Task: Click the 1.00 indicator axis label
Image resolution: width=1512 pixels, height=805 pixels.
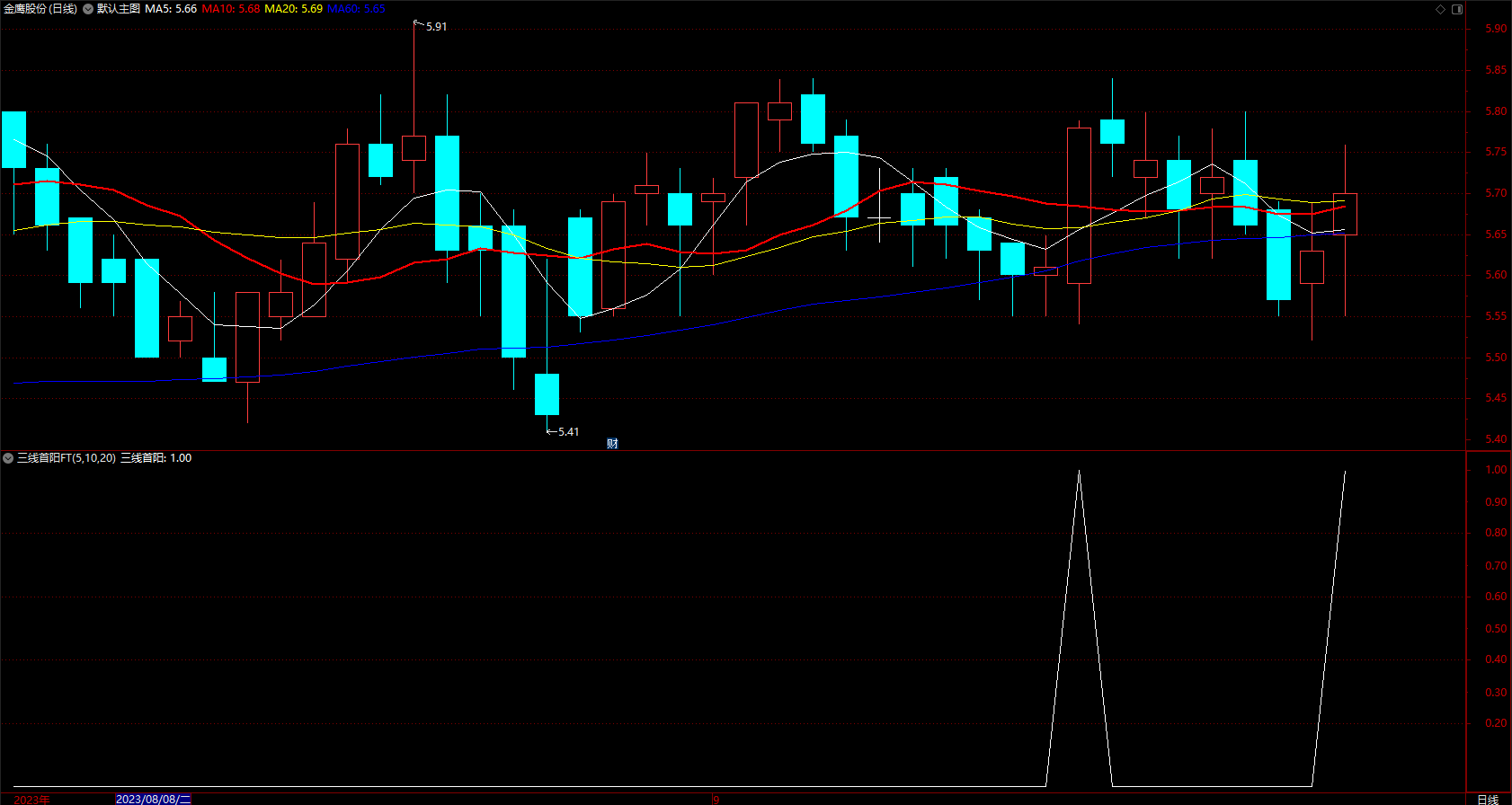Action: [1496, 470]
